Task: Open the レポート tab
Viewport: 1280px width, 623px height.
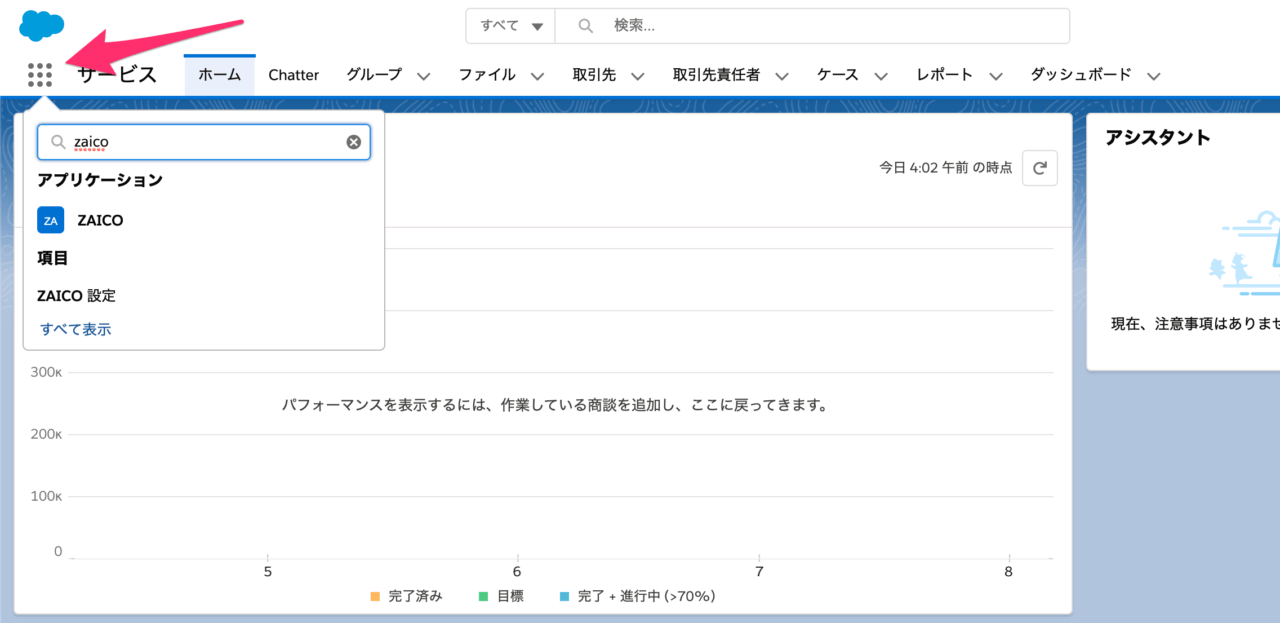Action: (x=945, y=75)
